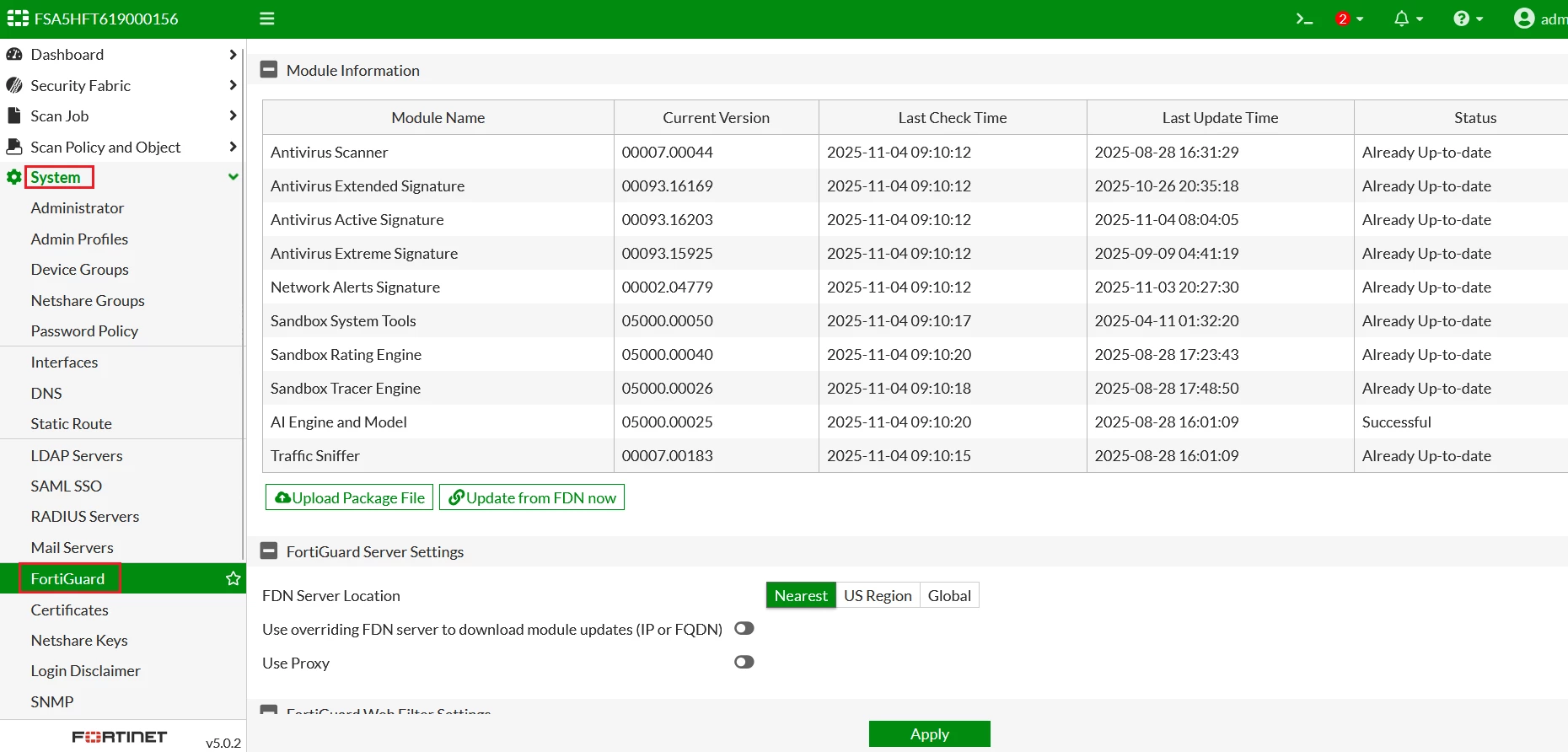Open Password Policy page
The width and height of the screenshot is (1568, 752).
84,331
